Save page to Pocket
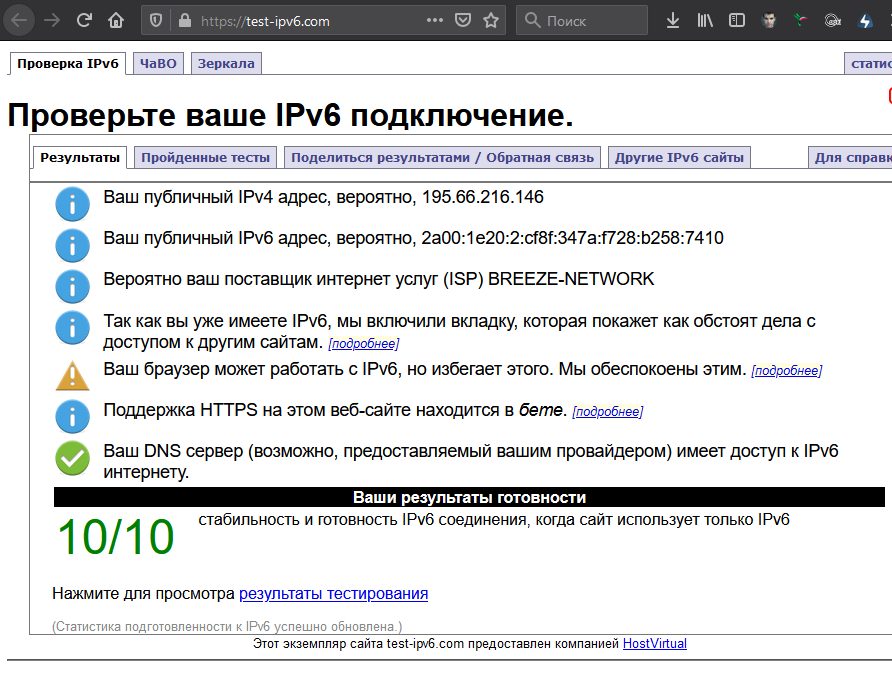The height and width of the screenshot is (673, 892). 463,20
